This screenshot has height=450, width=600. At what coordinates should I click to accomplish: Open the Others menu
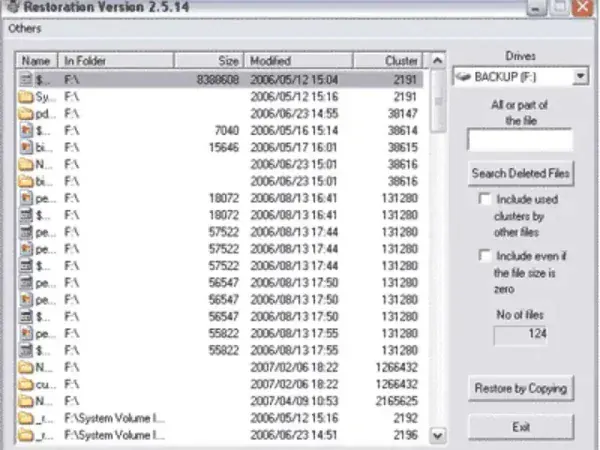pyautogui.click(x=23, y=28)
